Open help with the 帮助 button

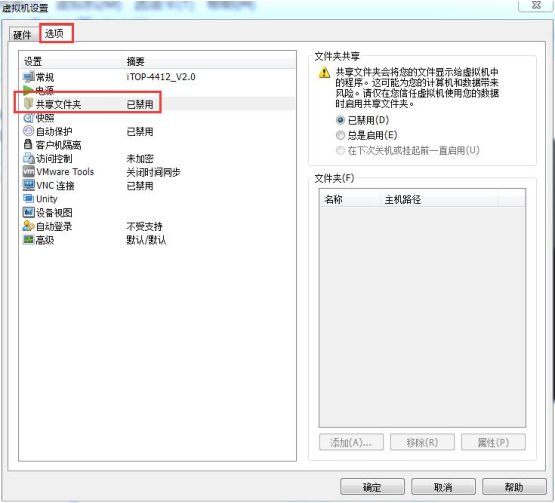(514, 487)
